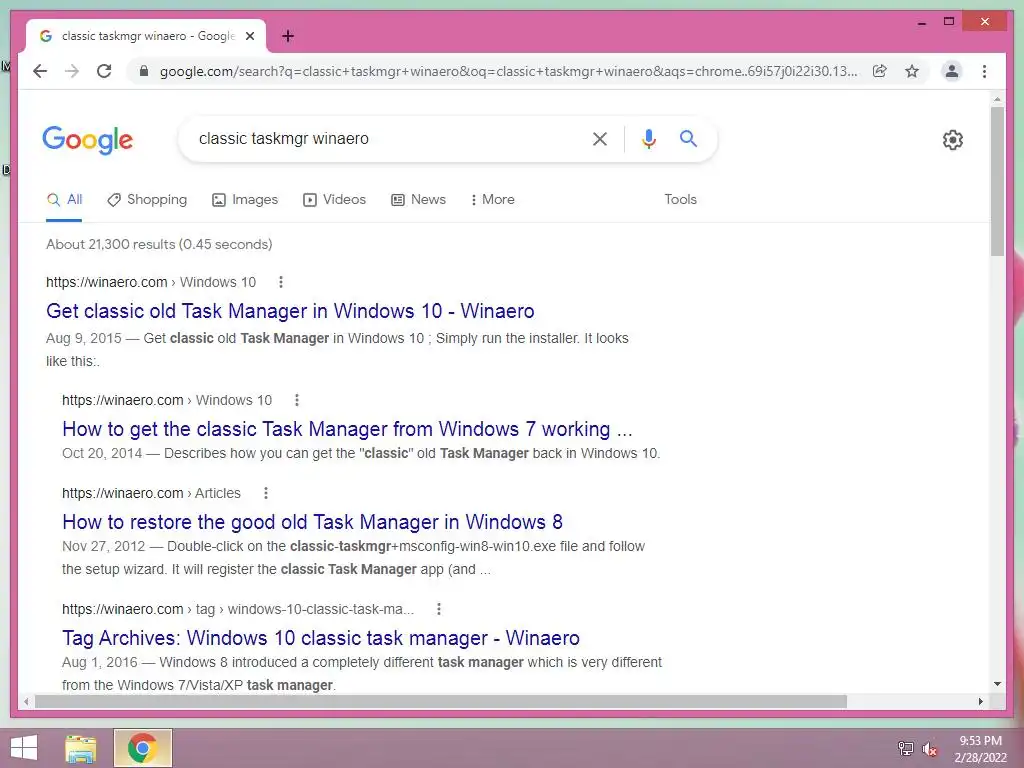Click the horizontal scroll left arrow

tap(26, 701)
